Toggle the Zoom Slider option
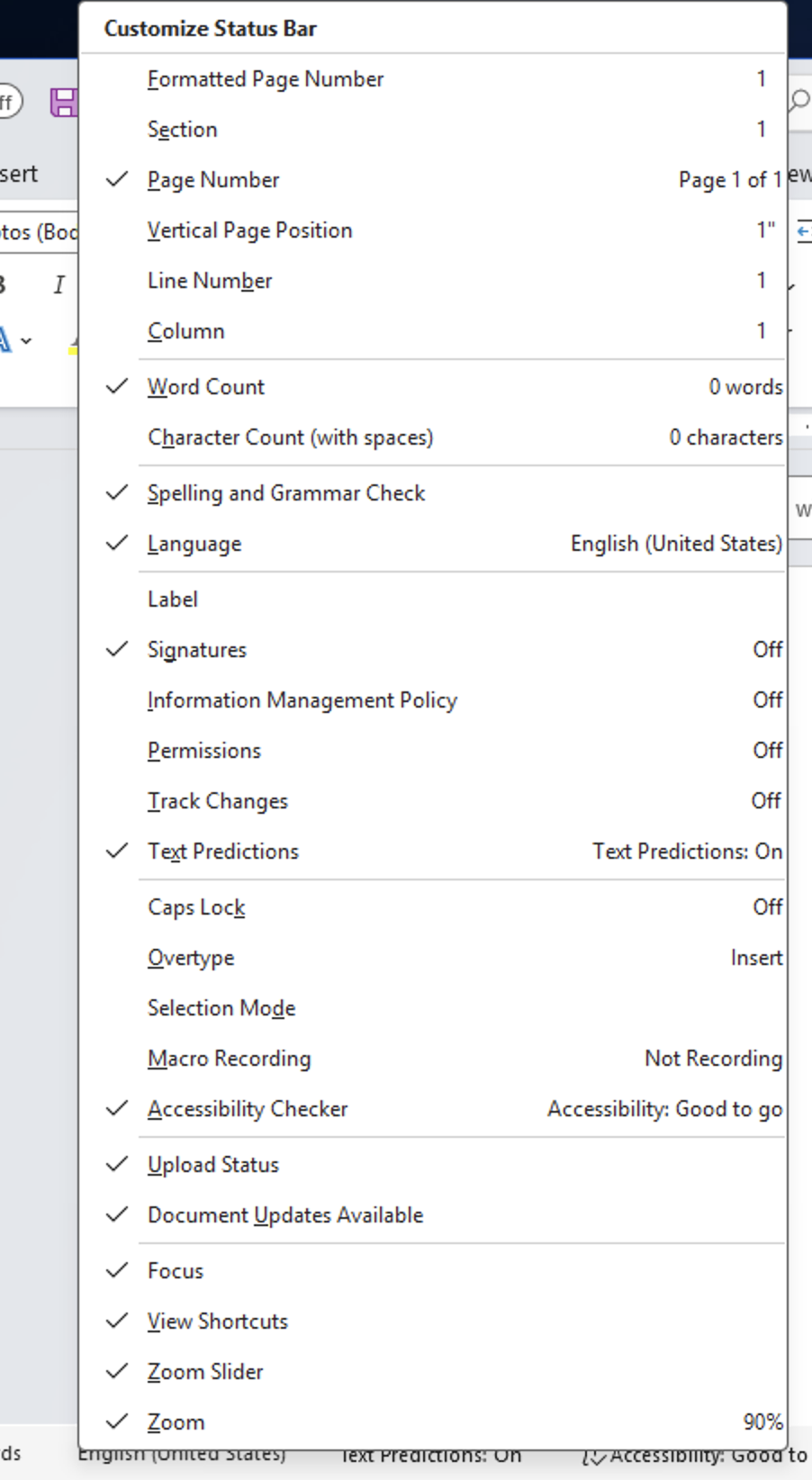812x1480 pixels. point(205,1372)
